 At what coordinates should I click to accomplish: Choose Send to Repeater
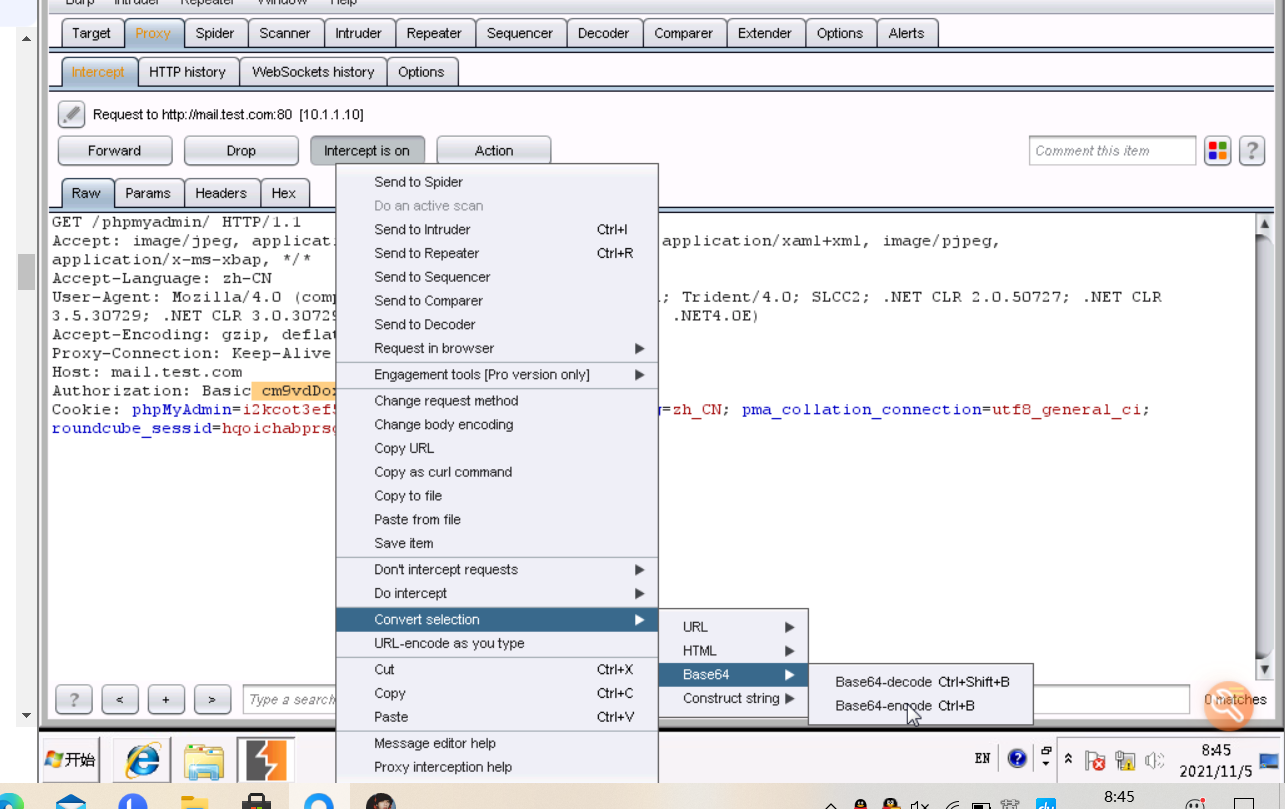497,253
